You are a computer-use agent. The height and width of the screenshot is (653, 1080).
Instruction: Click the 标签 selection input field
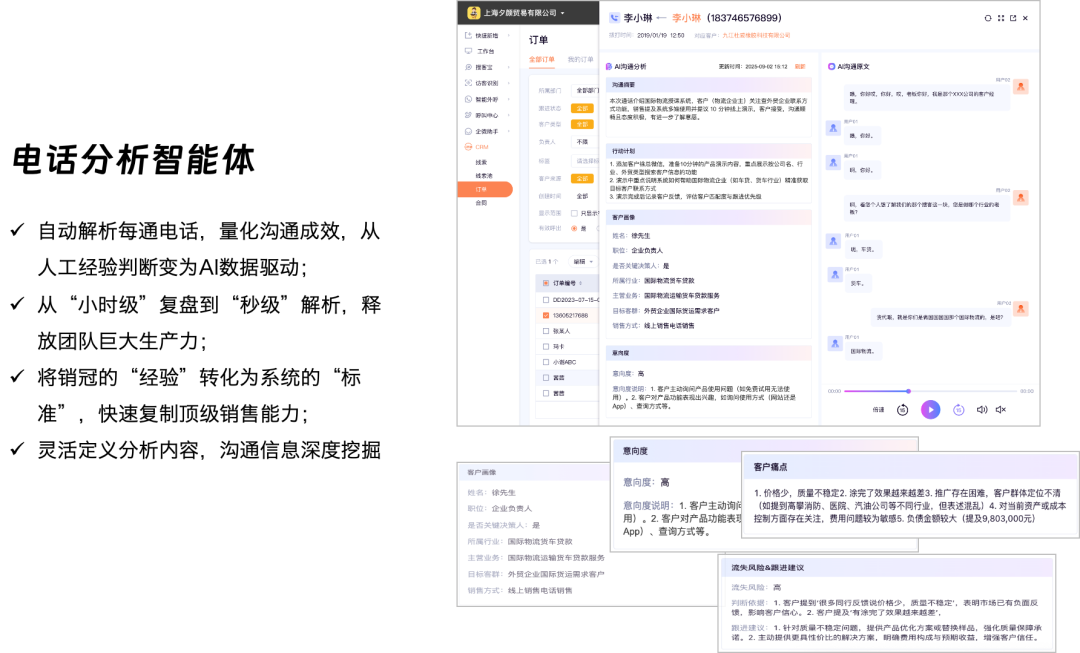(x=585, y=160)
